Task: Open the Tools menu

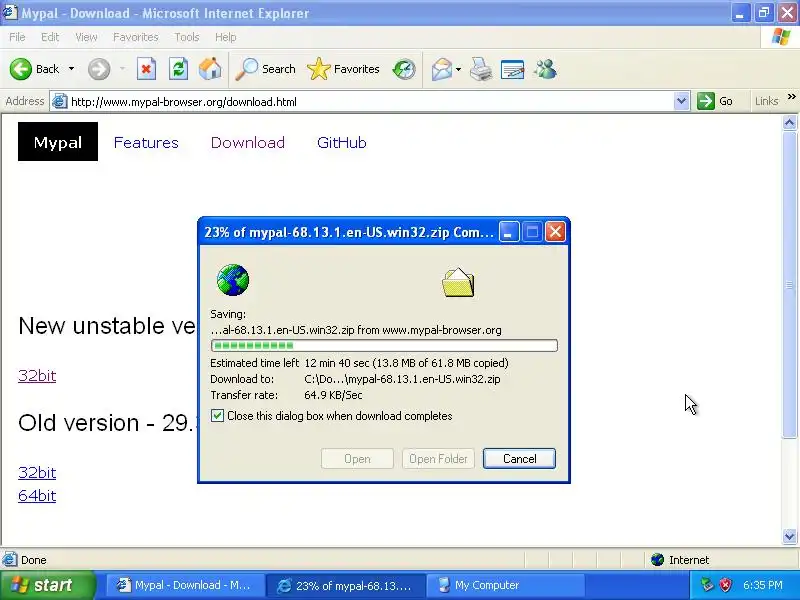Action: pos(187,37)
